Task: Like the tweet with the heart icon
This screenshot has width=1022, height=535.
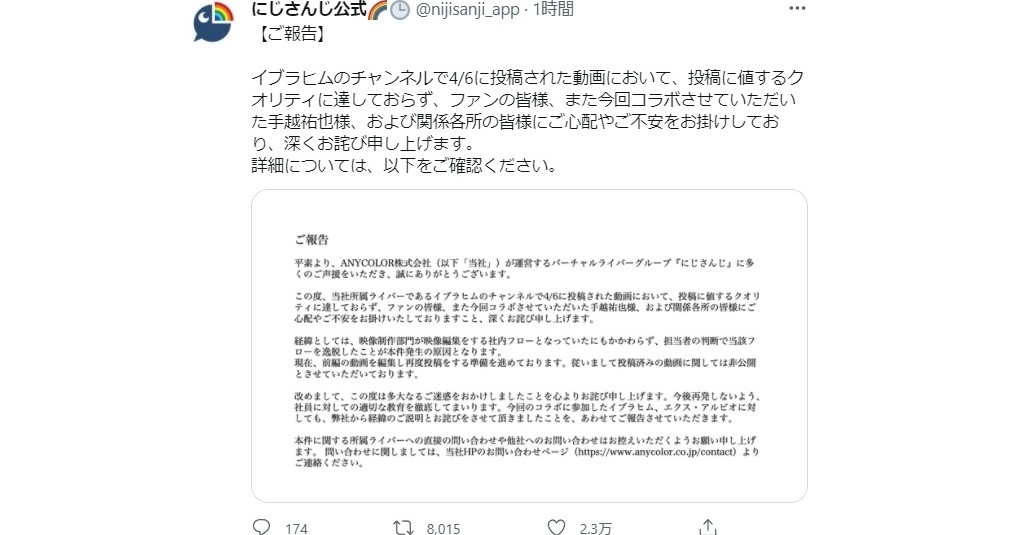Action: (x=557, y=526)
